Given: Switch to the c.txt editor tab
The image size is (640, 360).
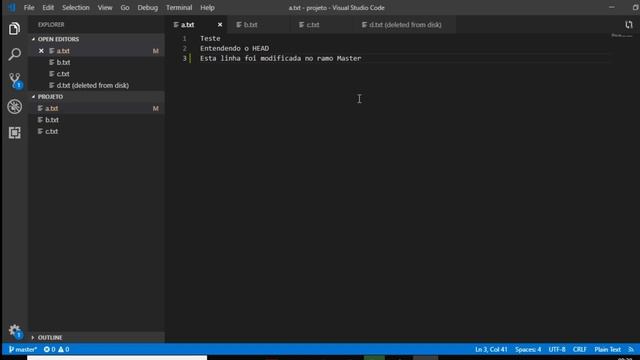Looking at the screenshot, I should pos(321,25).
